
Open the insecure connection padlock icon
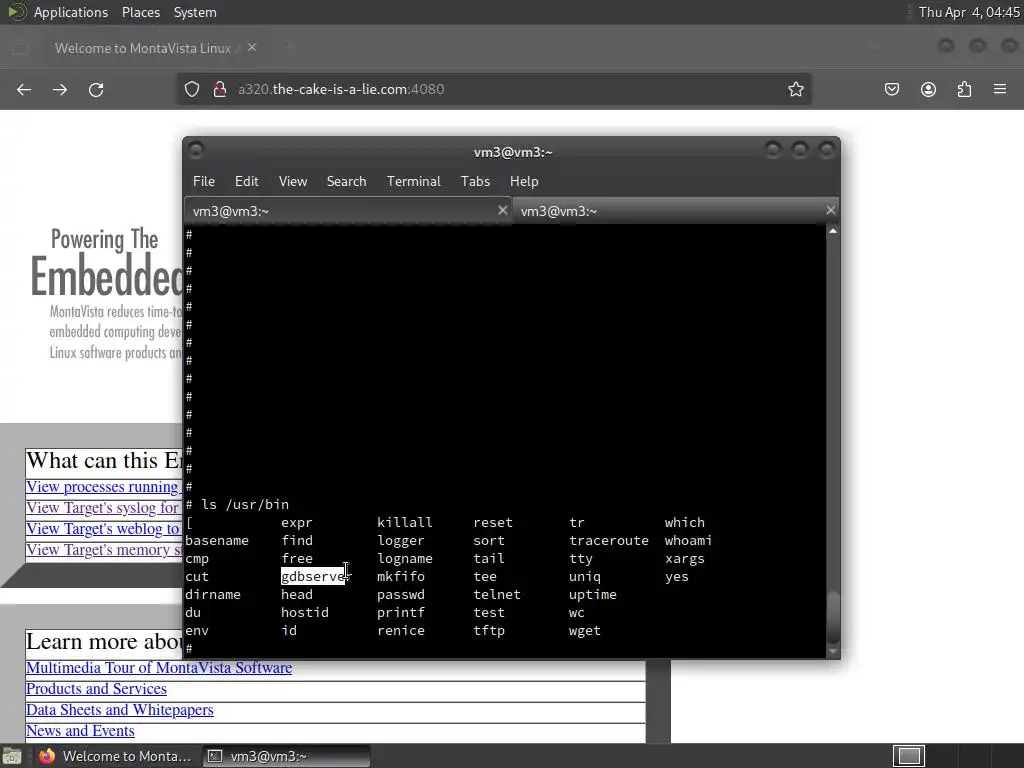220,89
